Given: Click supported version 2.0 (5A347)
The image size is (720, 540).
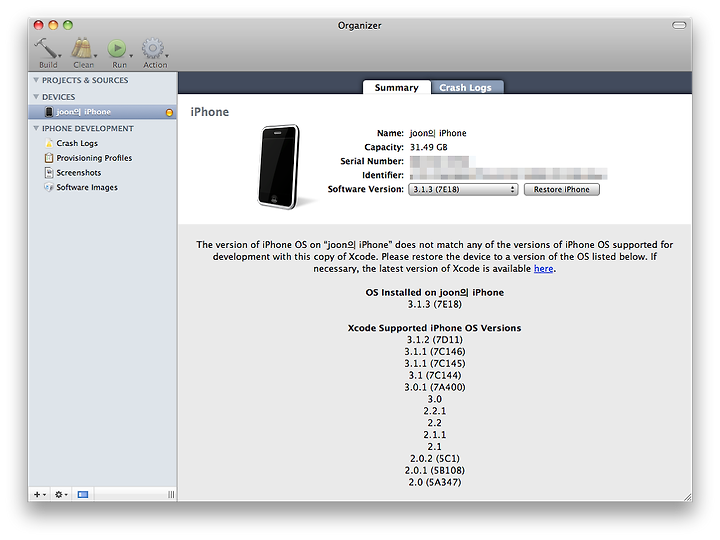Looking at the screenshot, I should click(x=434, y=483).
